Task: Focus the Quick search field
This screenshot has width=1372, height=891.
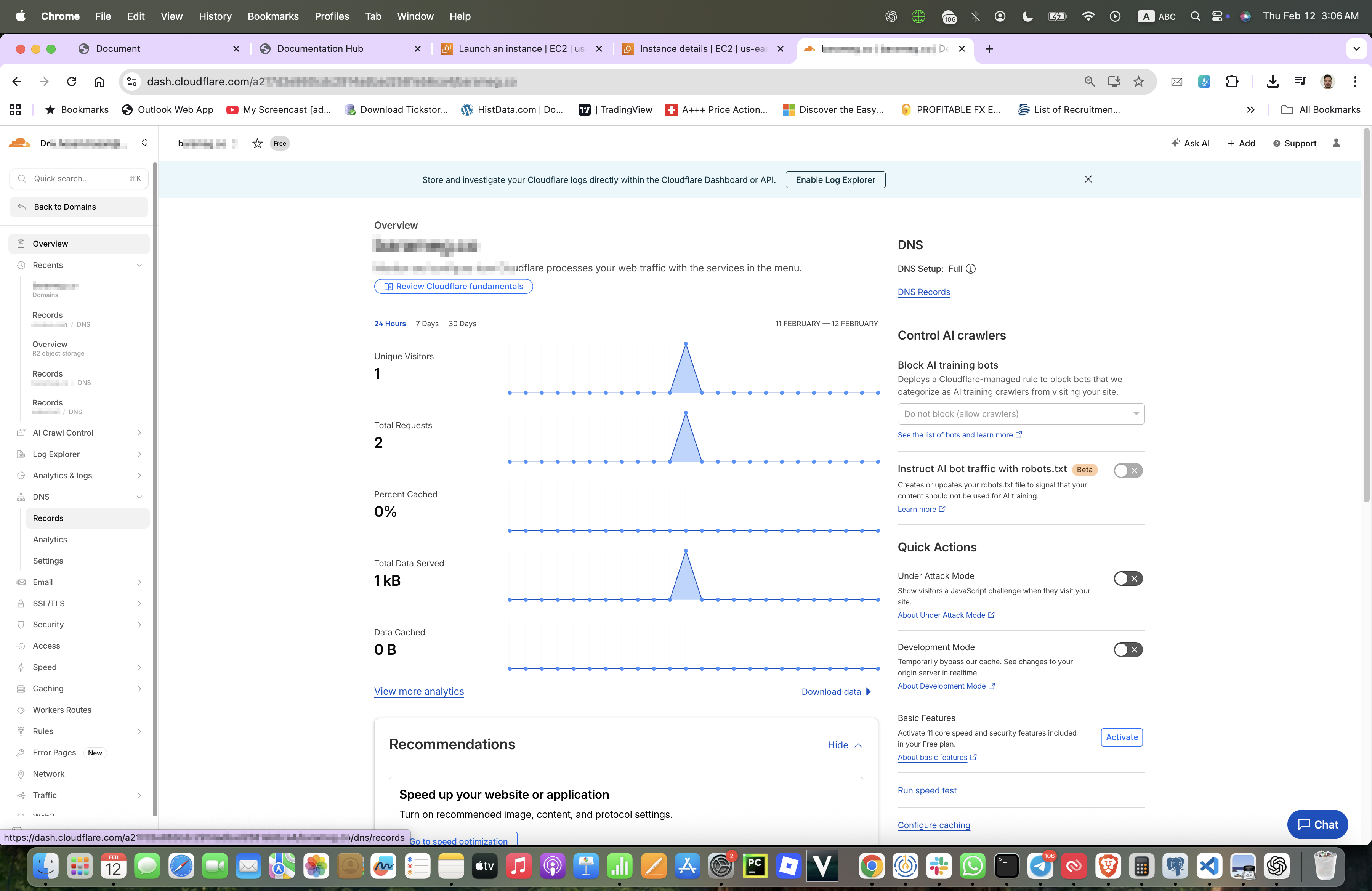Action: point(79,179)
